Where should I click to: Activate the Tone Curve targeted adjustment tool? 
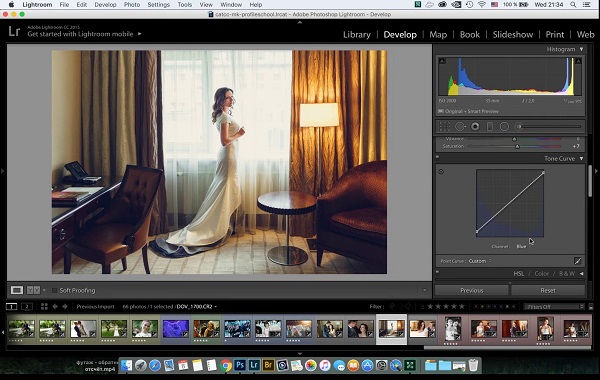pos(441,171)
